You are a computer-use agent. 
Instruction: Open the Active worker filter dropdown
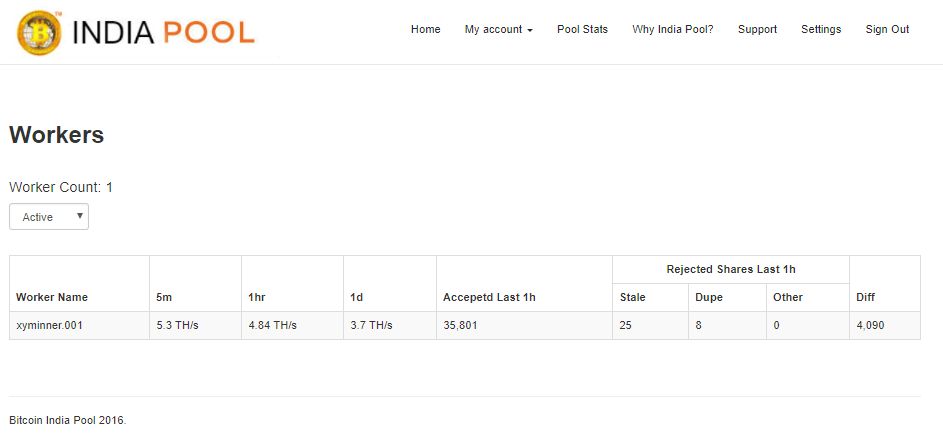[49, 217]
